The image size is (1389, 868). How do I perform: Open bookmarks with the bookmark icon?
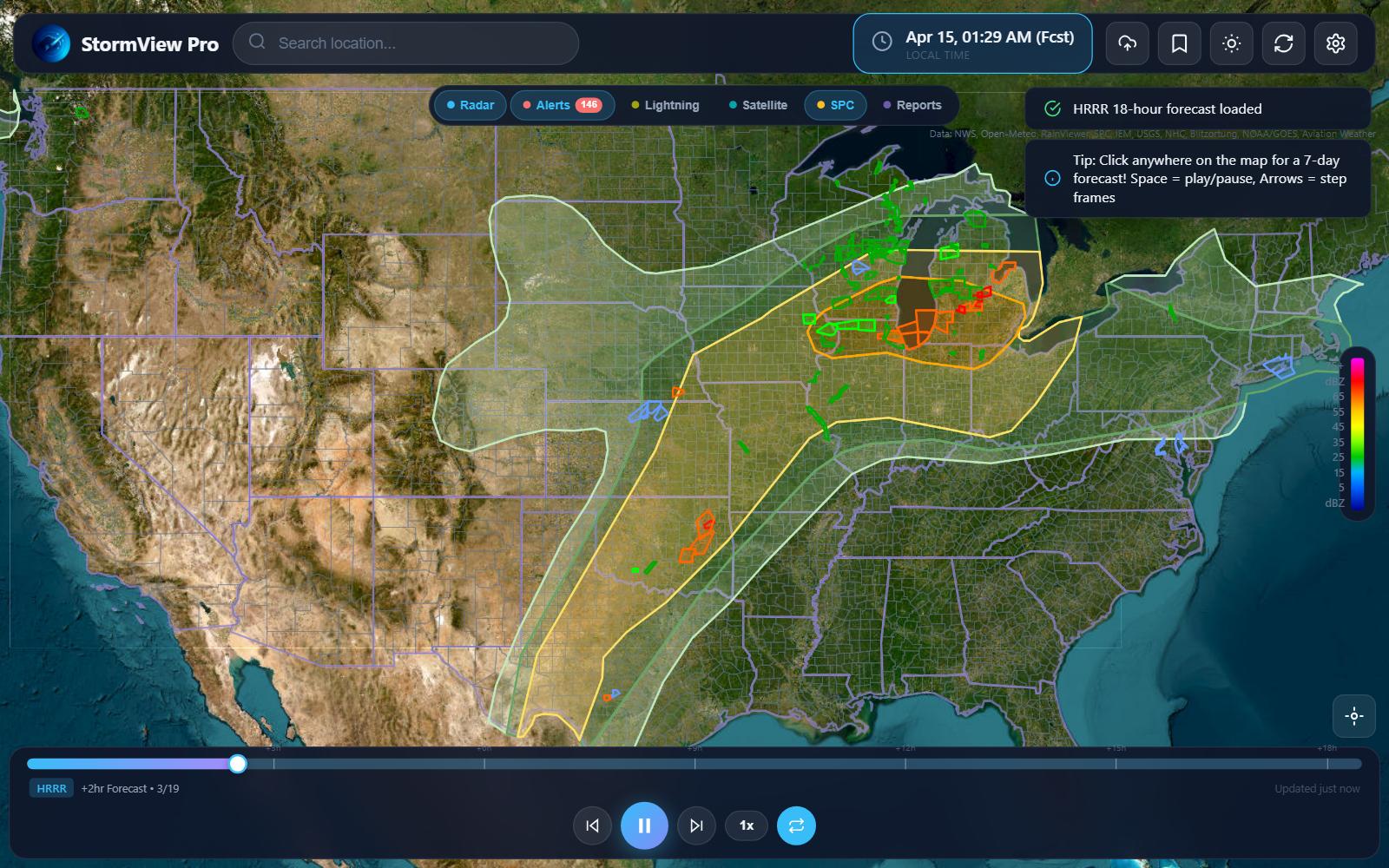pos(1179,43)
